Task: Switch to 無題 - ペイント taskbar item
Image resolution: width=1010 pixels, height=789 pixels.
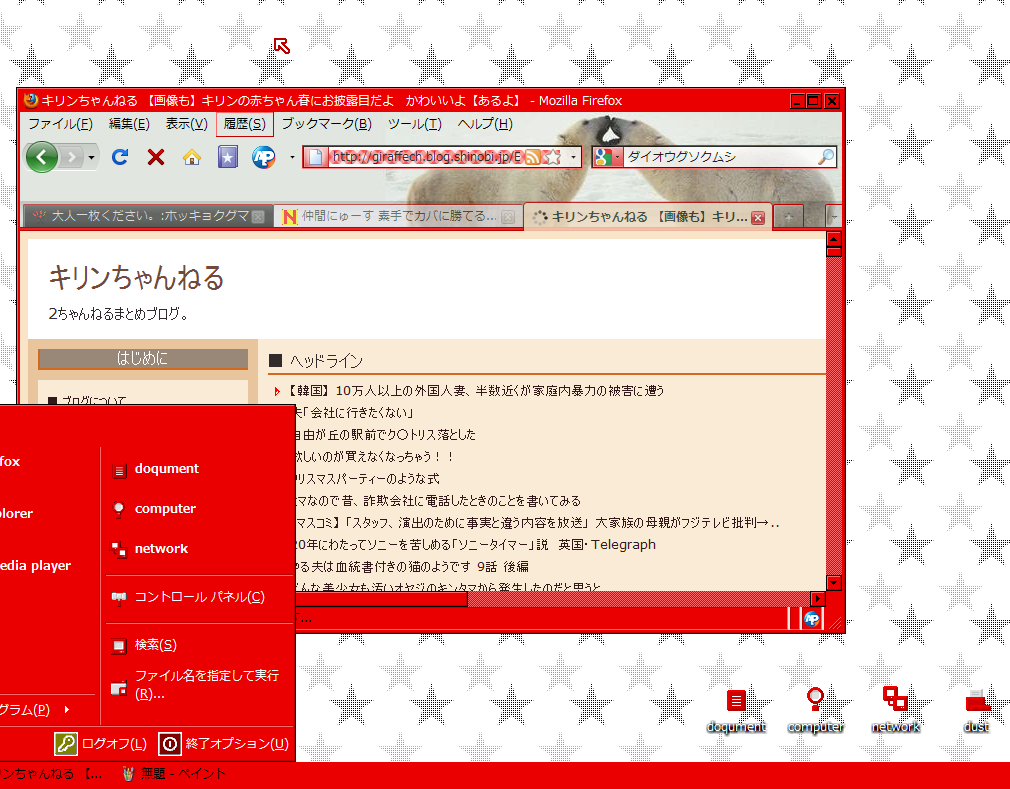Action: click(x=174, y=774)
